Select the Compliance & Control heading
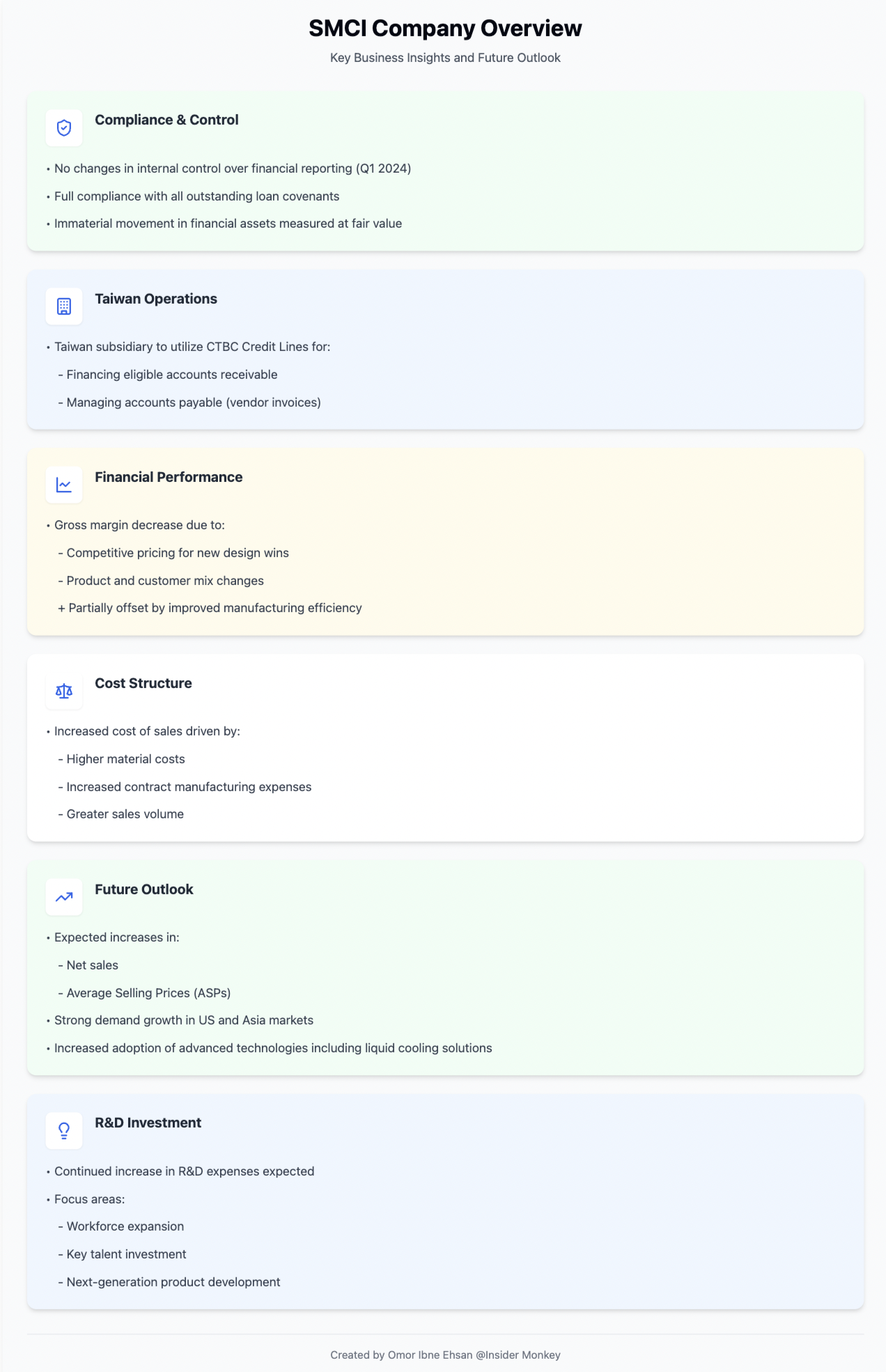The width and height of the screenshot is (886, 1372). [x=166, y=120]
